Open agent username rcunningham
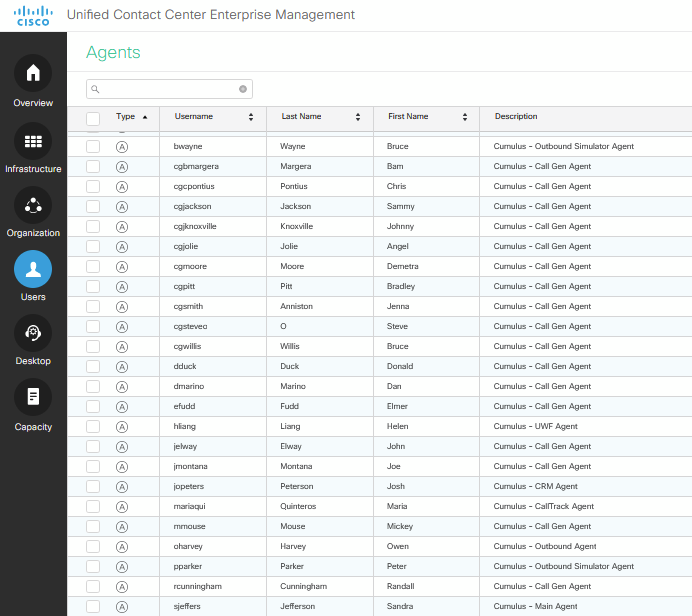Screen dimensions: 692x616 pyautogui.click(x=198, y=586)
